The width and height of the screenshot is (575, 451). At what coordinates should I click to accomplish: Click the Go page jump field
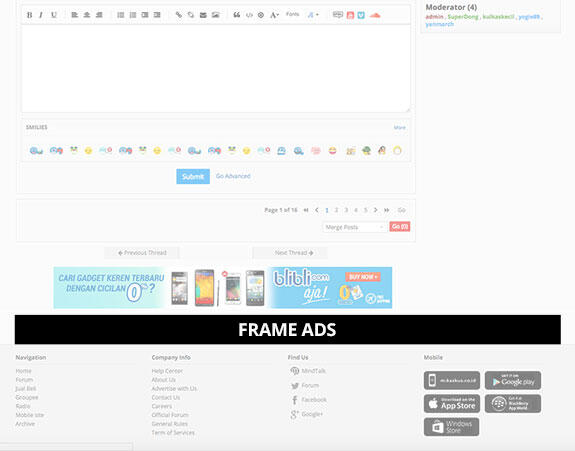point(402,210)
